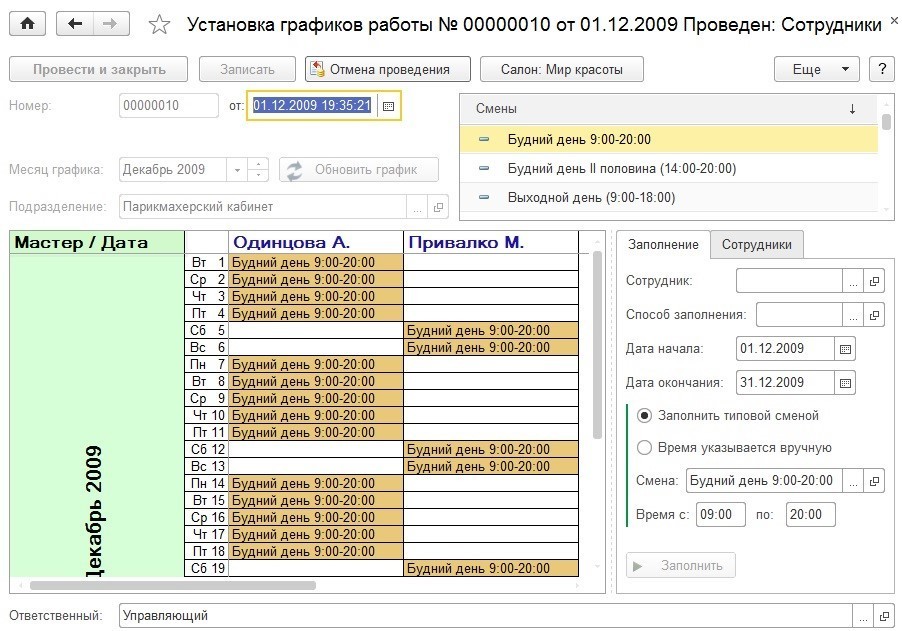The height and width of the screenshot is (631, 902).
Task: Choose Способ заполнения via ellipsis button
Action: pos(853,315)
